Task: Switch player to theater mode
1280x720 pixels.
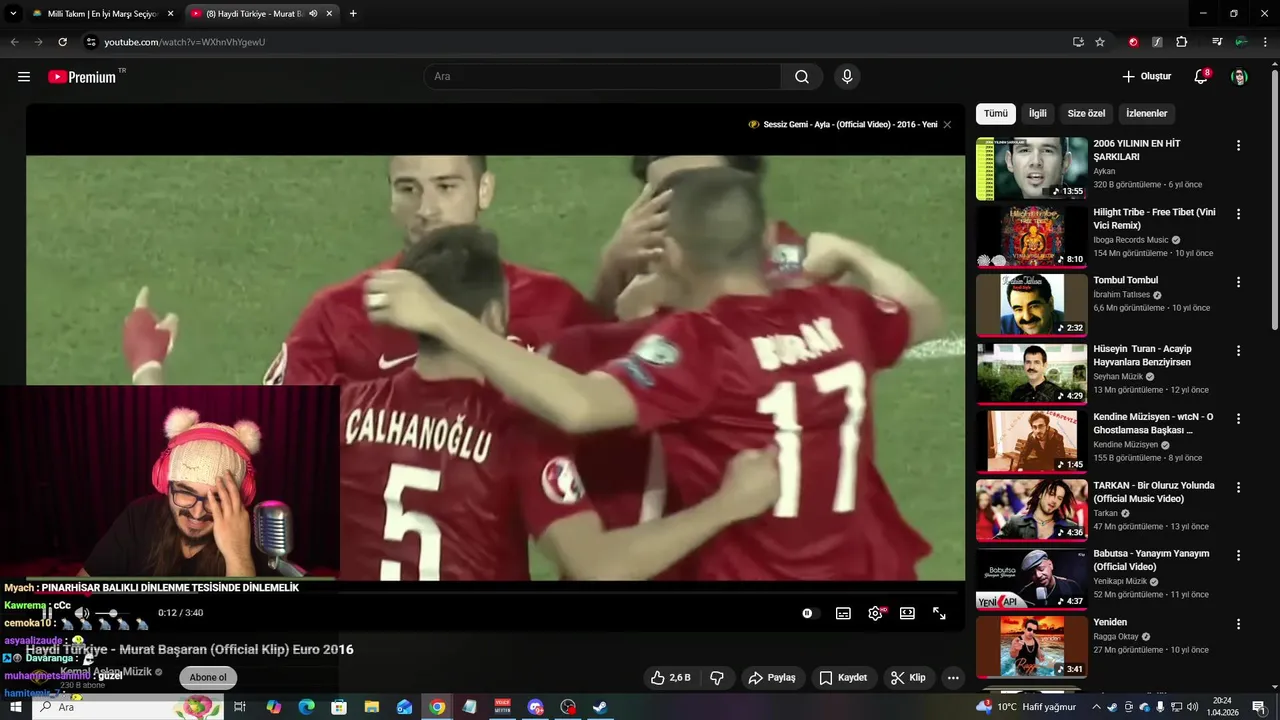Action: tap(907, 613)
